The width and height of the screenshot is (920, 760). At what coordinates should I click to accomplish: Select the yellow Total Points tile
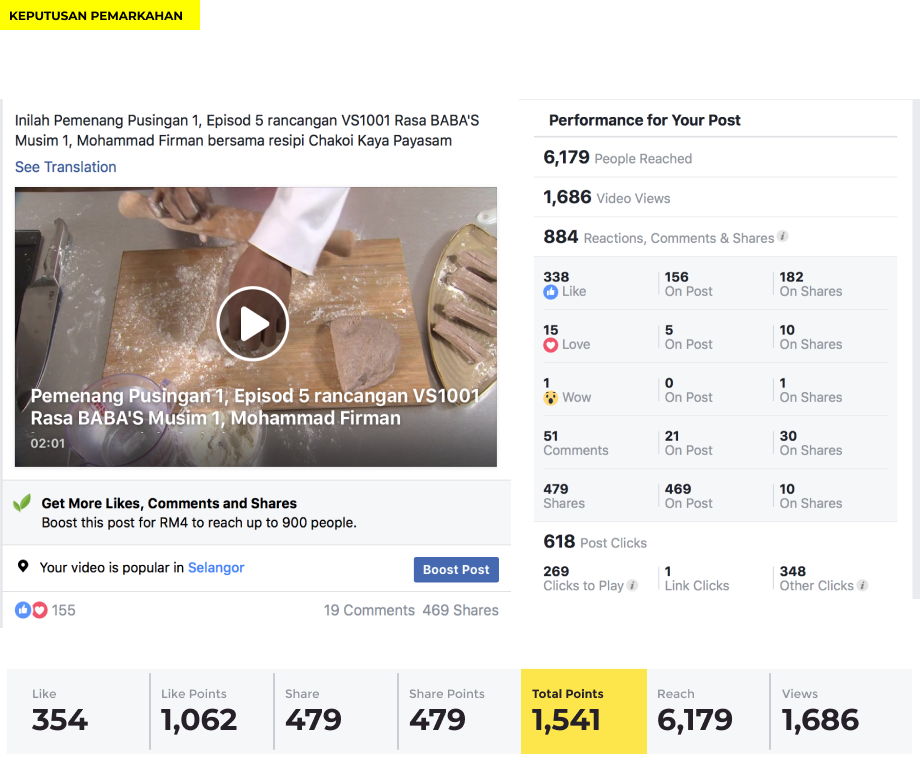pyautogui.click(x=584, y=711)
